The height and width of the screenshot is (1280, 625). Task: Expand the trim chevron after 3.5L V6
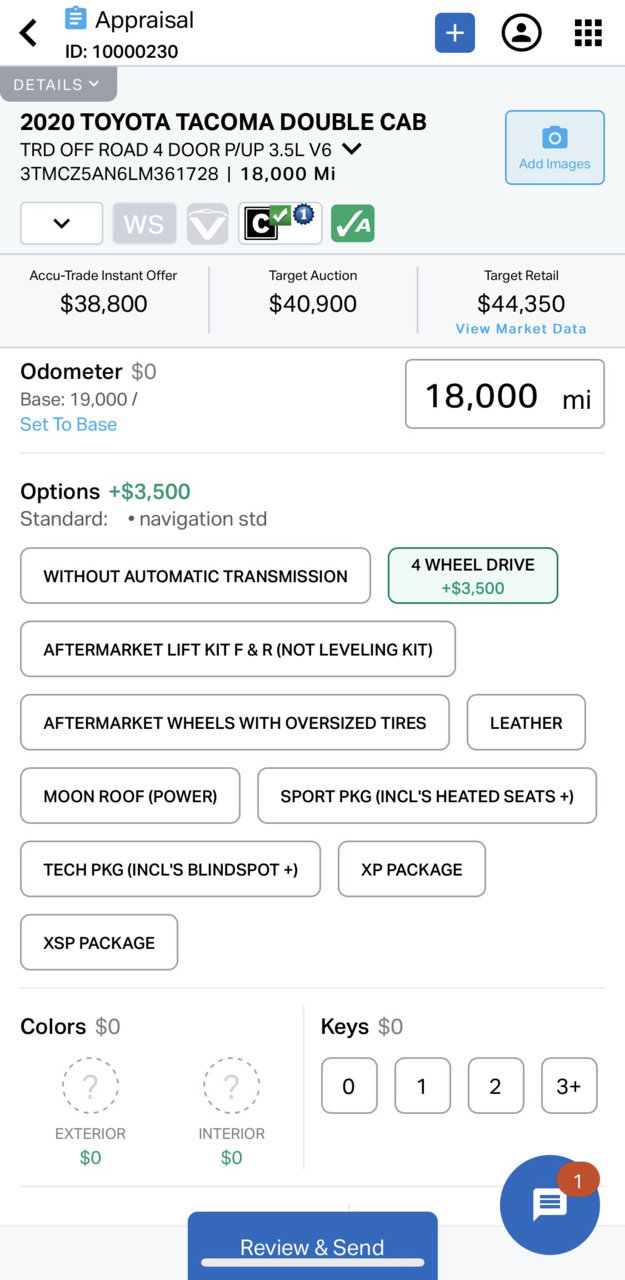351,150
